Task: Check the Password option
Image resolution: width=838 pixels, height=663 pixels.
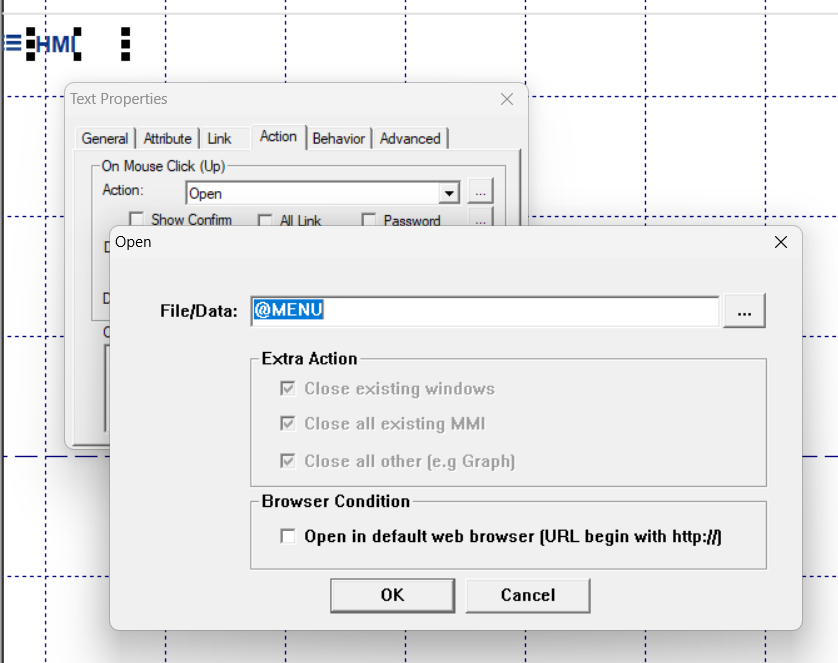Action: [369, 220]
